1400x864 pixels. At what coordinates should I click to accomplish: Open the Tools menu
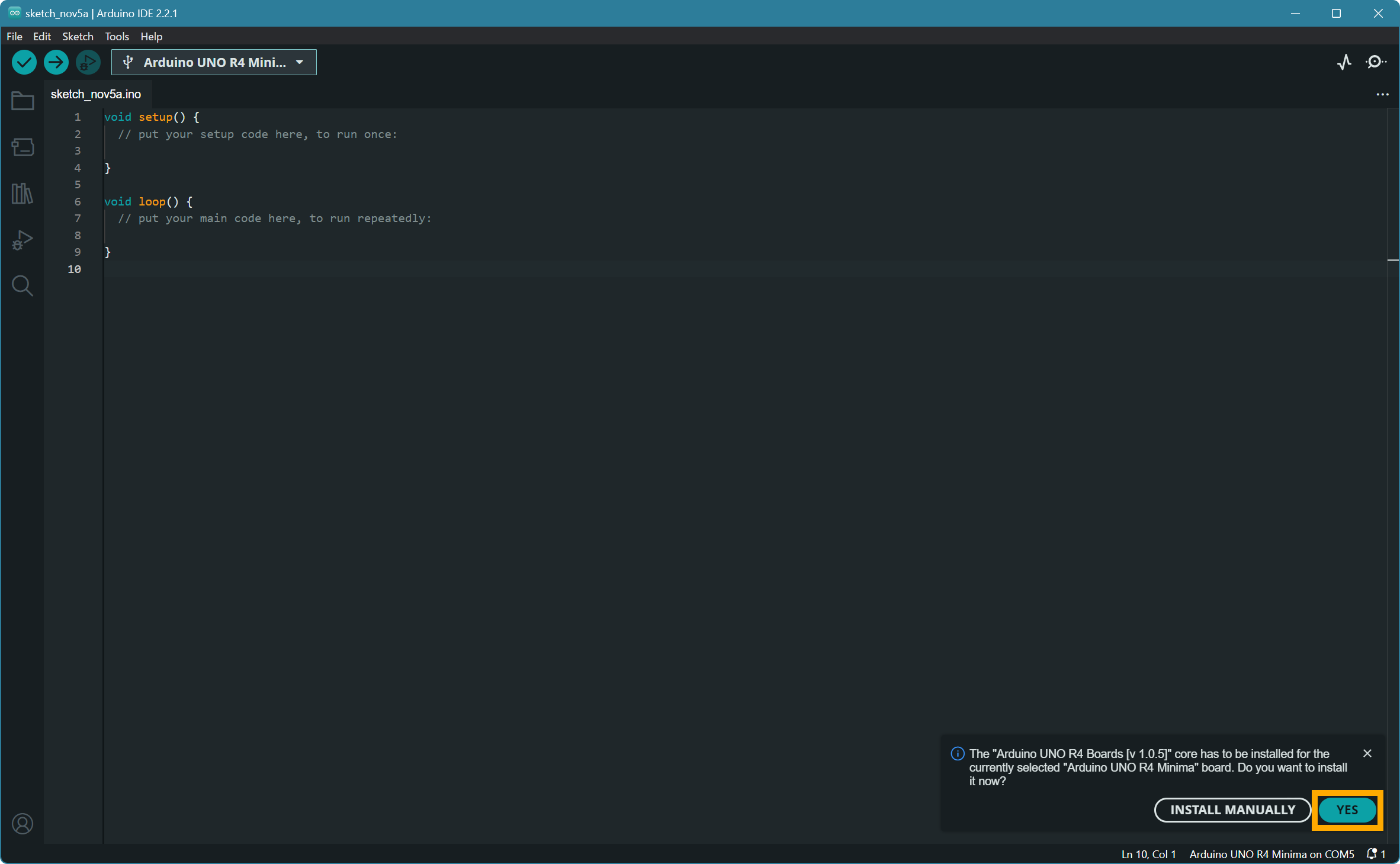117,36
